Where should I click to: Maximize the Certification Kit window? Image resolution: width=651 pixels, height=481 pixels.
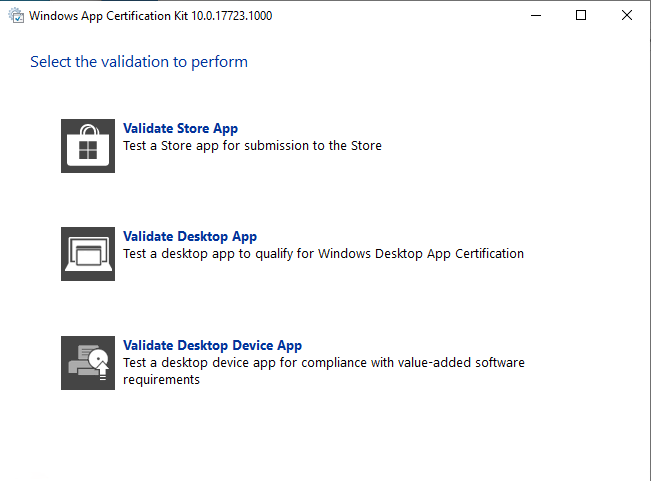pos(581,15)
